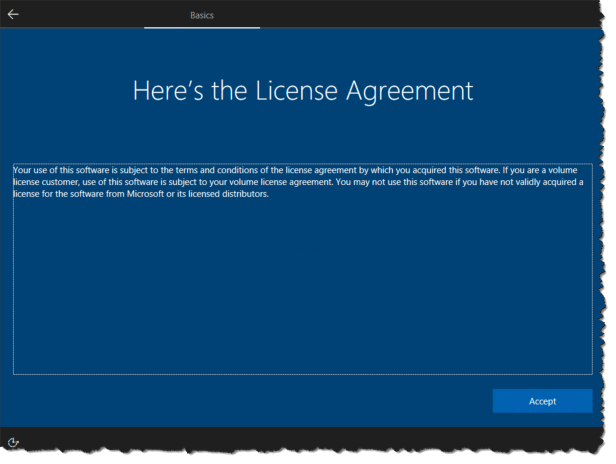This screenshot has height=464, width=616.
Task: Focus the license agreement scroll region
Action: (x=302, y=270)
